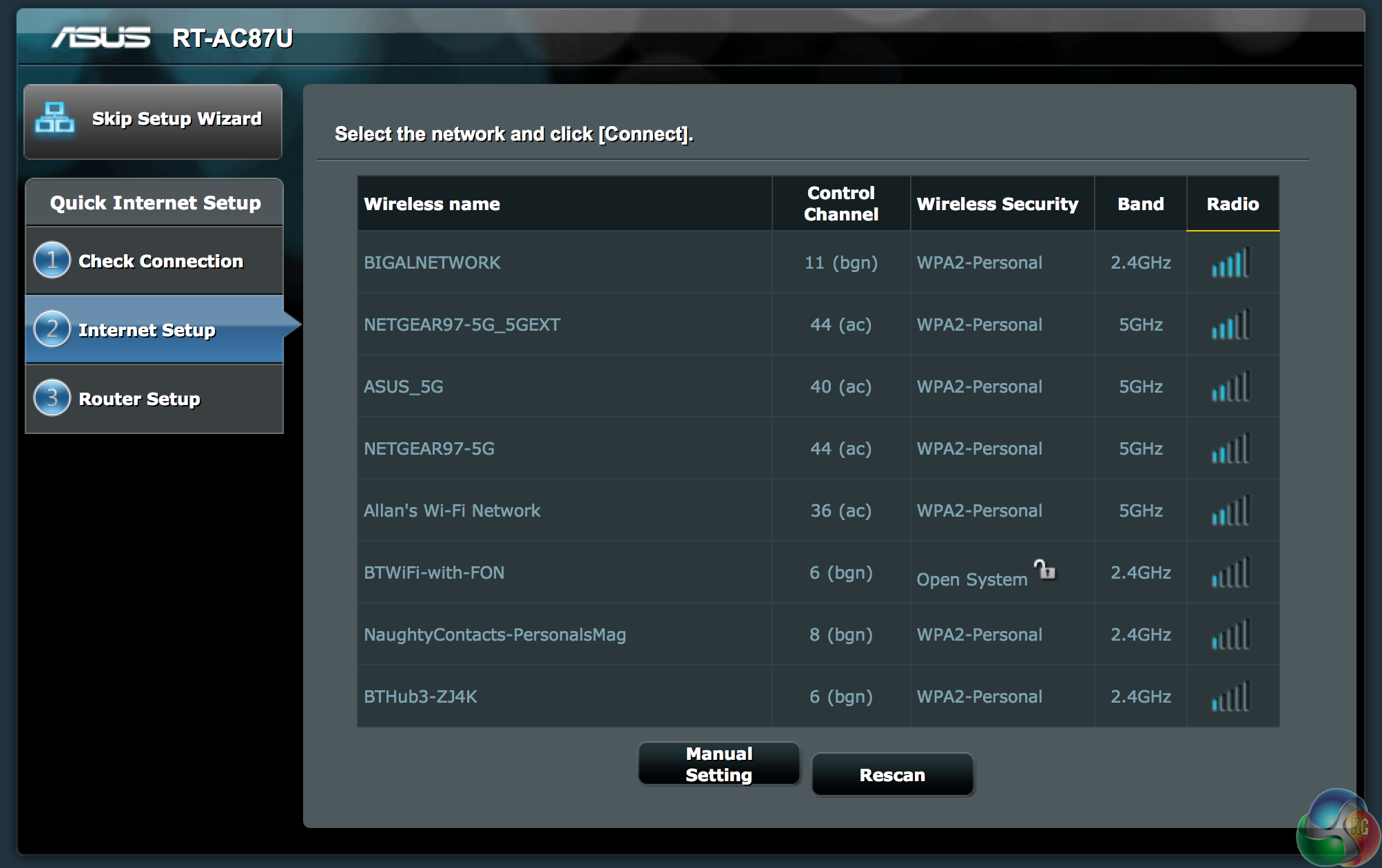Select NaughtyContacts-PersonalsMag network
Image resolution: width=1382 pixels, height=868 pixels.
(x=495, y=634)
